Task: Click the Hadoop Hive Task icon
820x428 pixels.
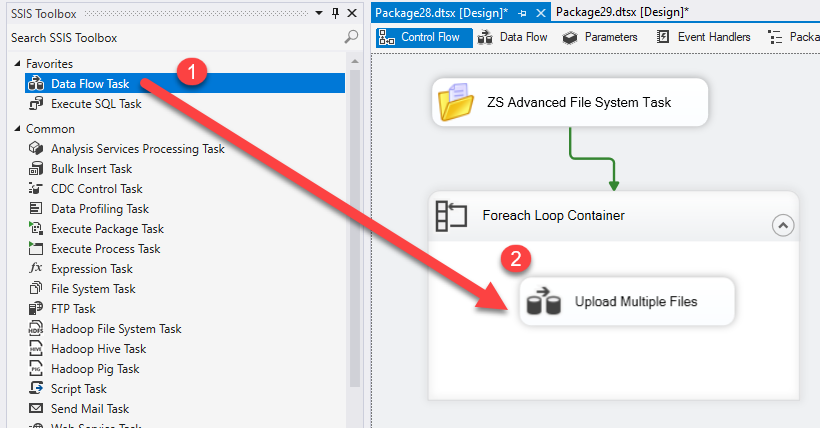Action: tap(36, 348)
